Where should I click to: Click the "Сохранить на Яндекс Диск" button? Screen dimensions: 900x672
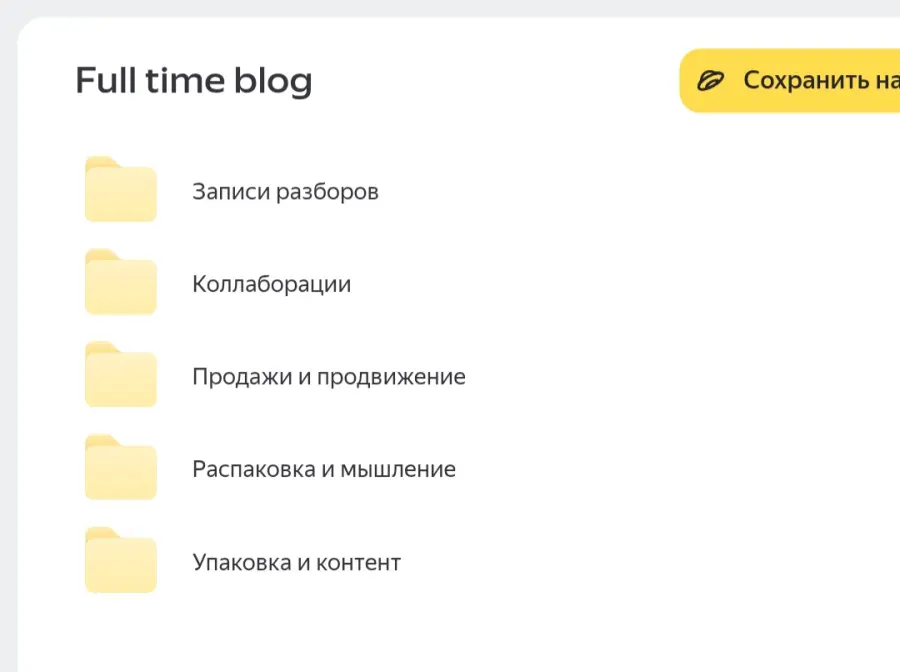click(x=800, y=80)
